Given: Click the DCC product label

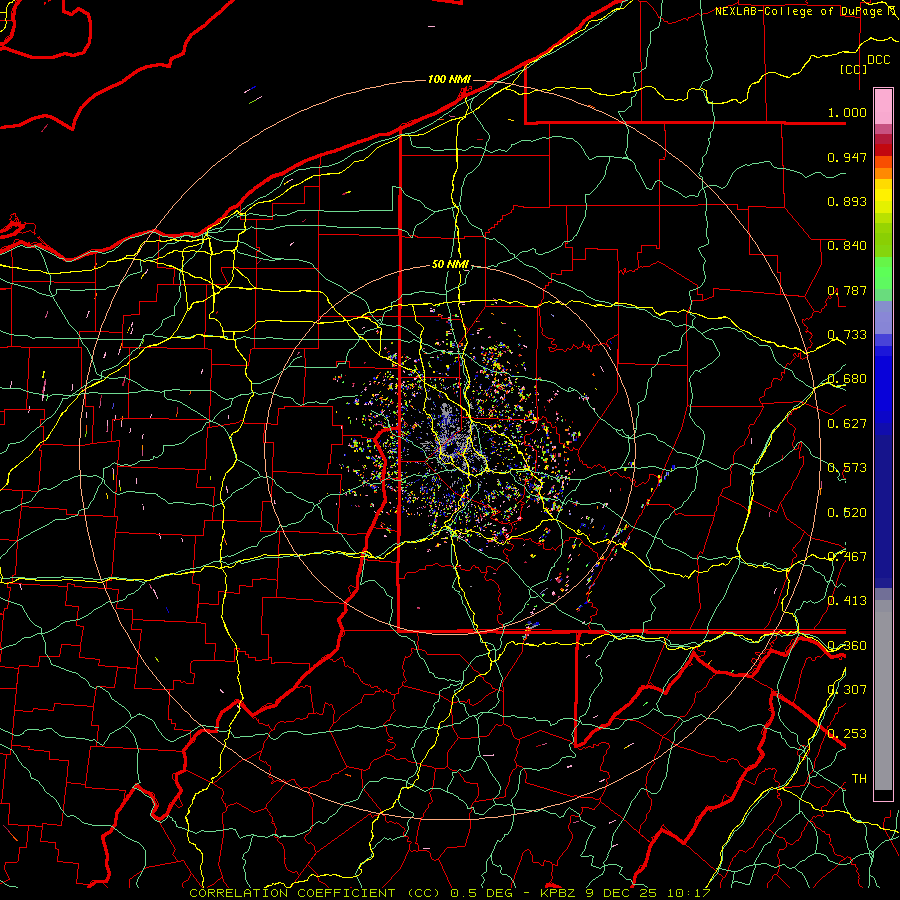Looking at the screenshot, I should point(878,60).
